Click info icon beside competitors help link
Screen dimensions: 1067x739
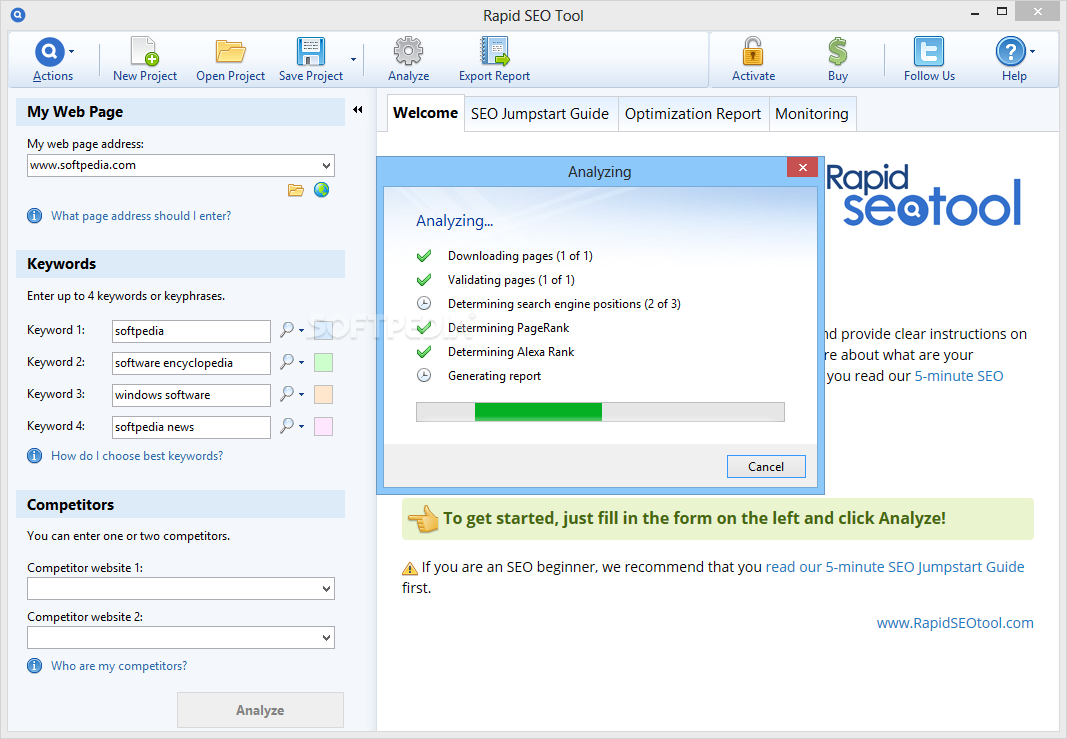click(35, 666)
